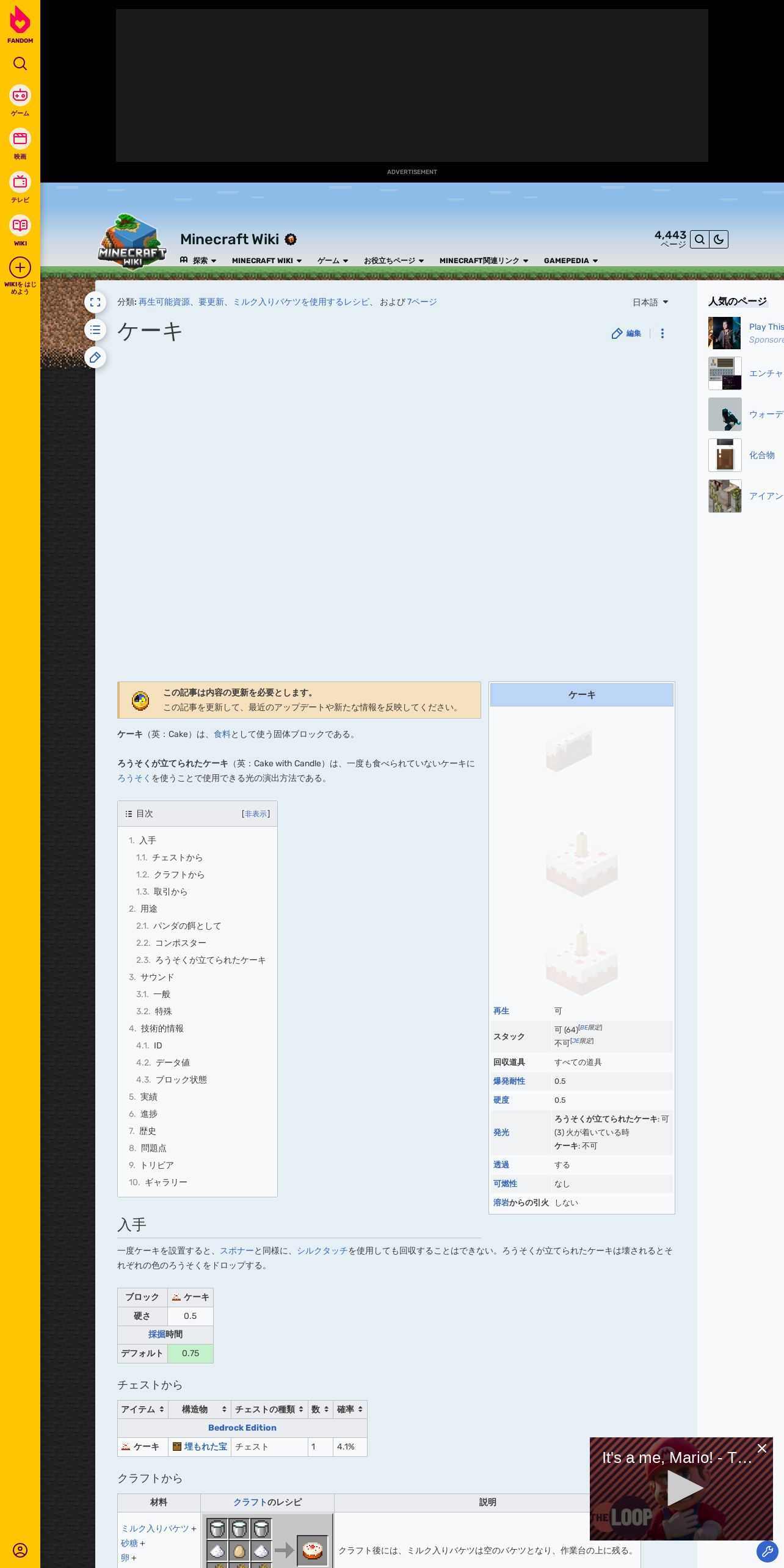Open the 再生可能資源 category link
Viewport: 784px width, 1568px height.
tap(164, 302)
